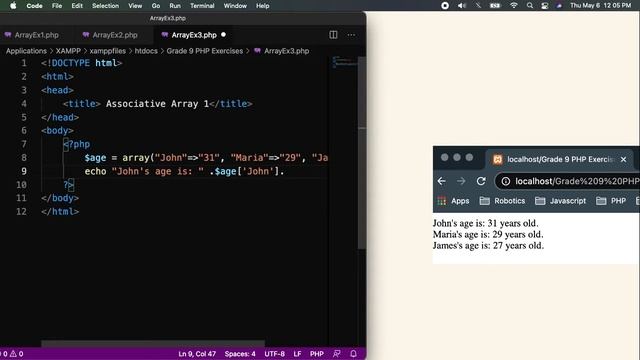Open battery status in menu bar

pyautogui.click(x=495, y=6)
